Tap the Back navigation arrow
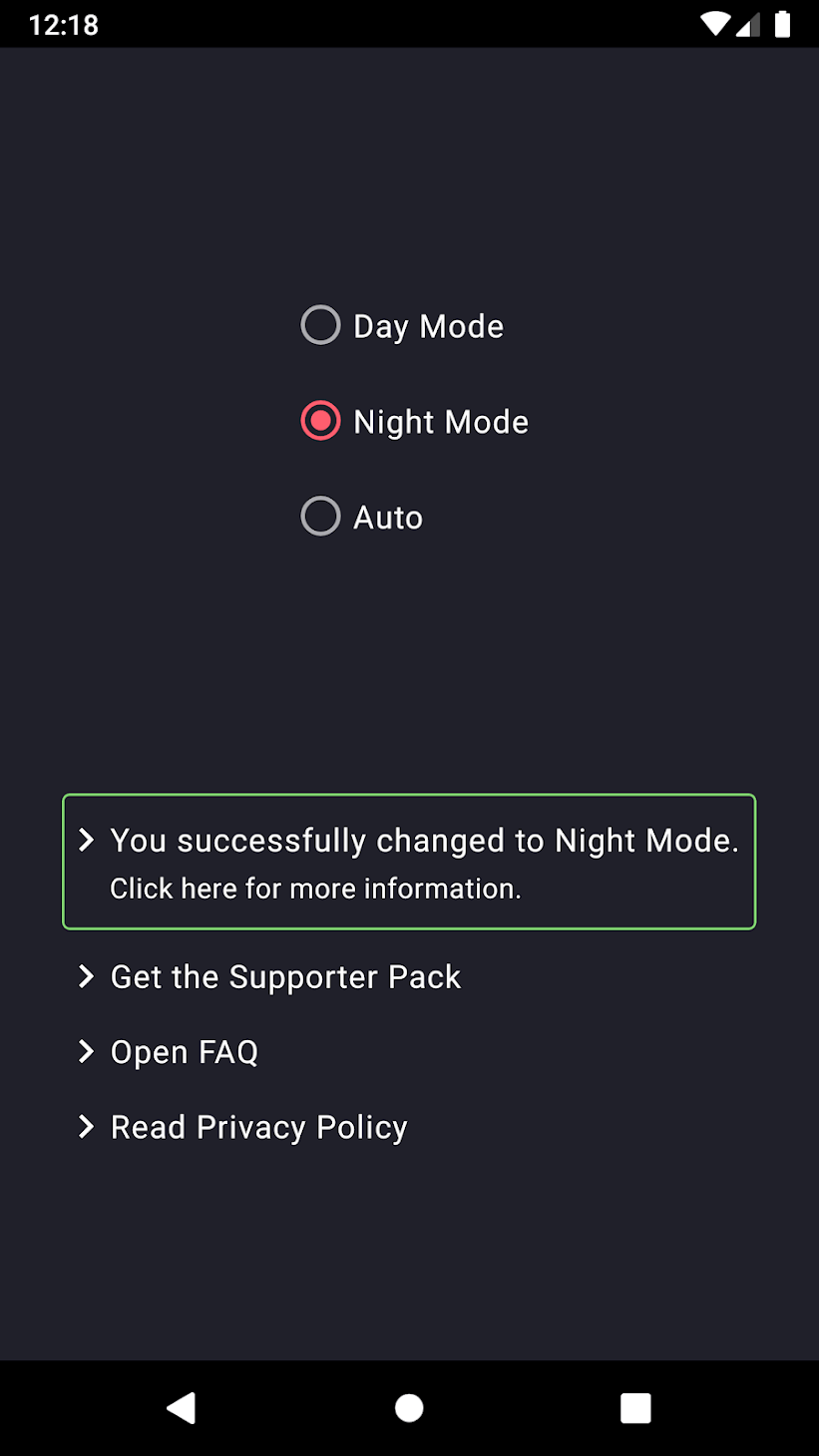Screen dimensions: 819x1456 181,1407
